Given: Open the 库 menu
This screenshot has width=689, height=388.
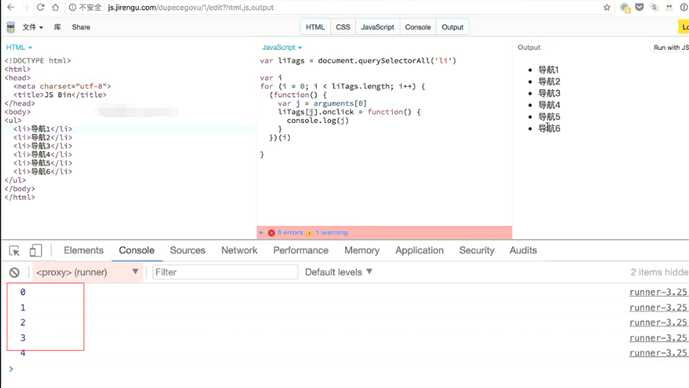Looking at the screenshot, I should click(57, 27).
